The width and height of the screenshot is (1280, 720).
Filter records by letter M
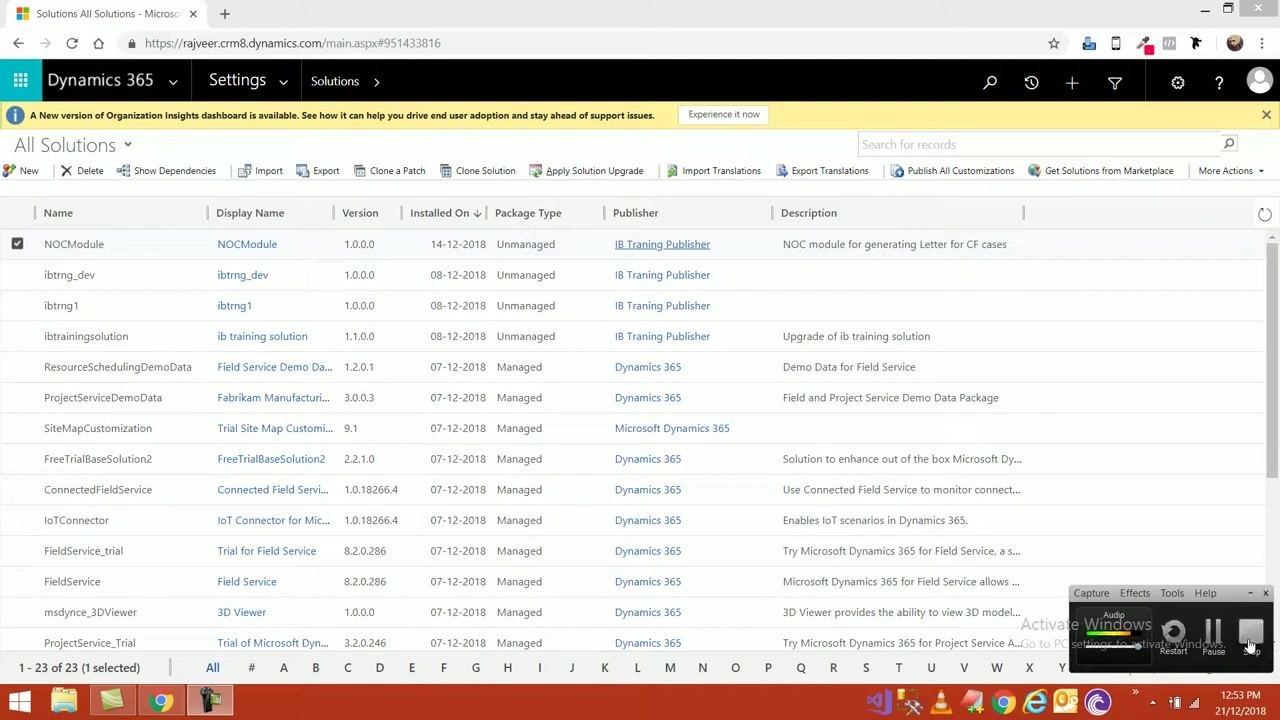click(670, 668)
